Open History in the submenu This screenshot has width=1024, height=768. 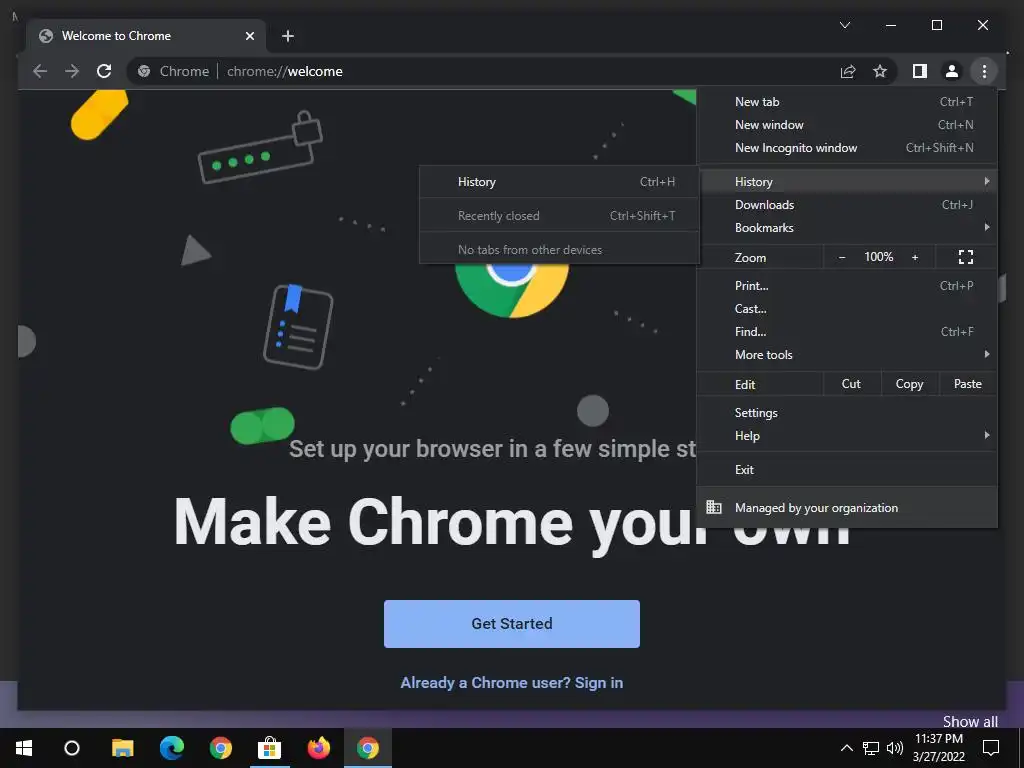coord(559,182)
